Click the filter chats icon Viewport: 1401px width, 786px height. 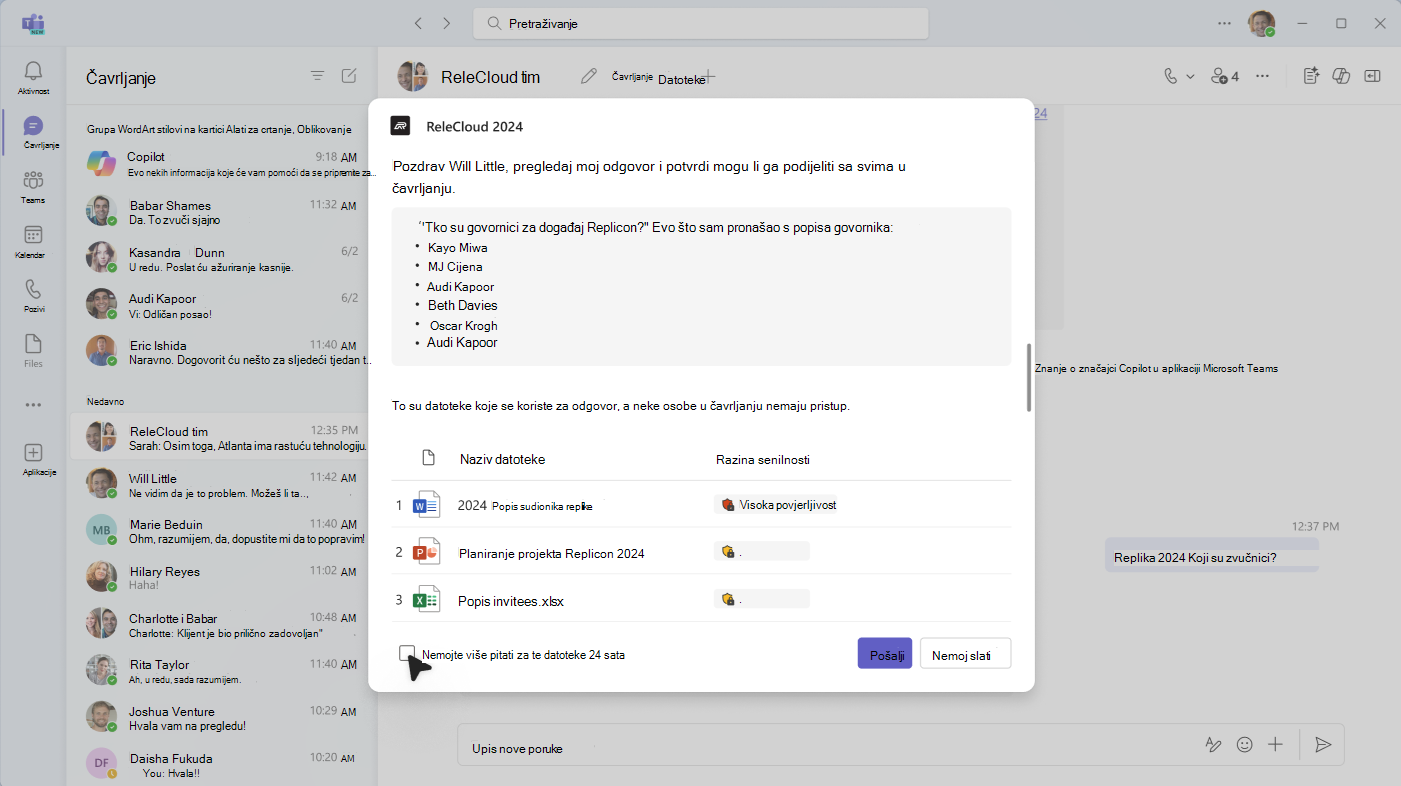tap(317, 76)
